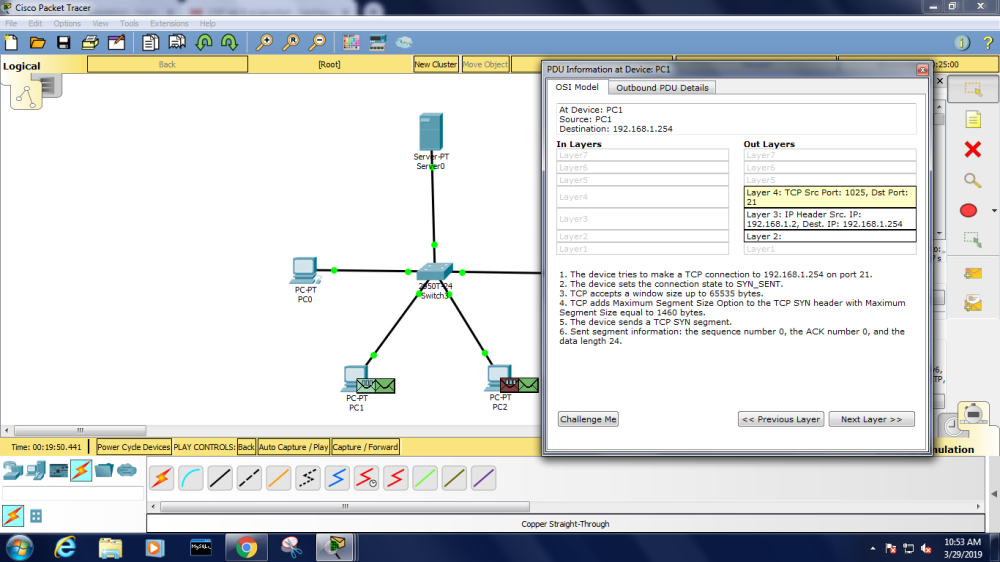Open the Options menu
The width and height of the screenshot is (1000, 562).
click(x=67, y=23)
